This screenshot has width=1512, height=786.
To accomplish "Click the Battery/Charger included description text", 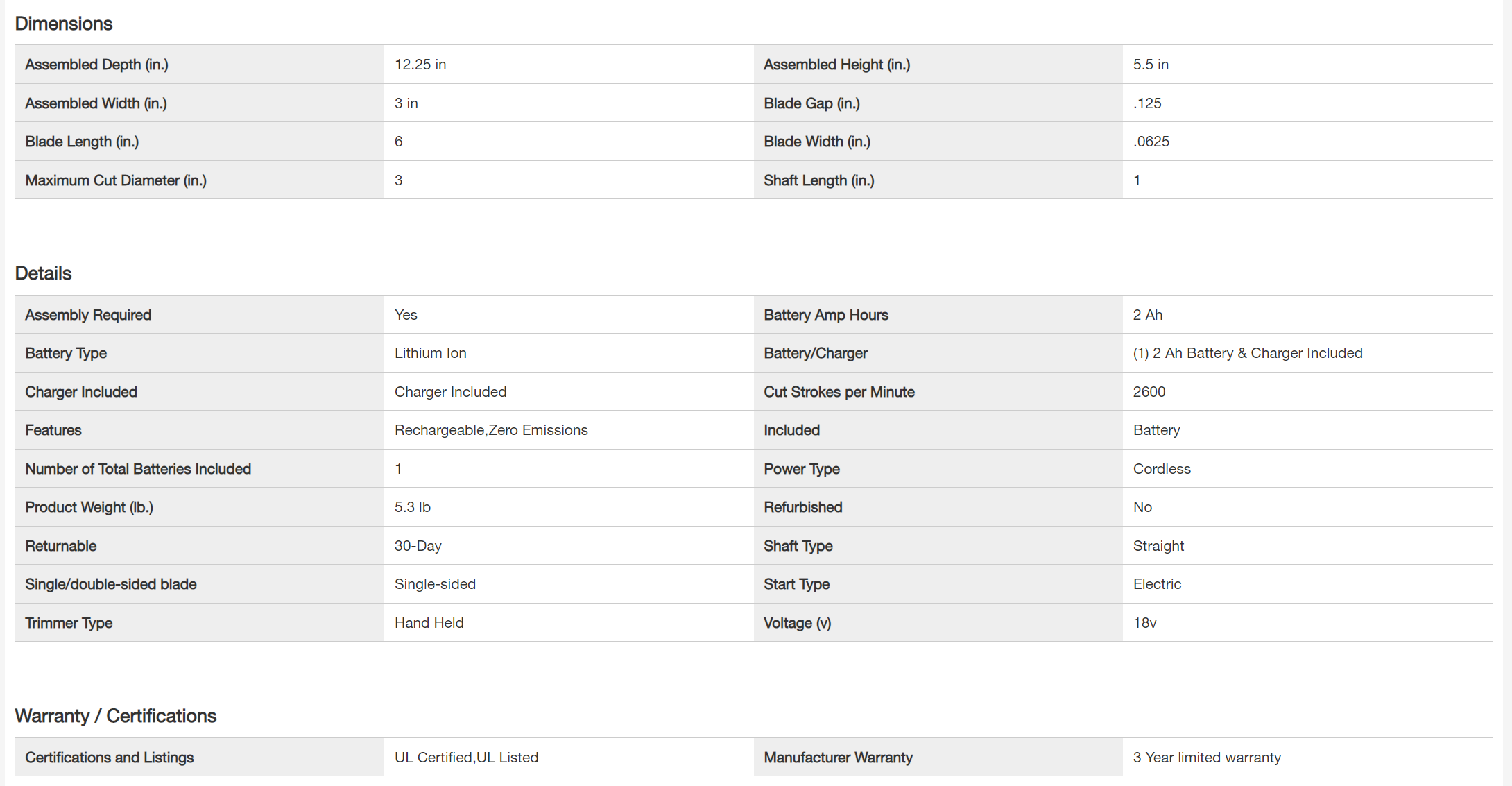I will point(1248,353).
